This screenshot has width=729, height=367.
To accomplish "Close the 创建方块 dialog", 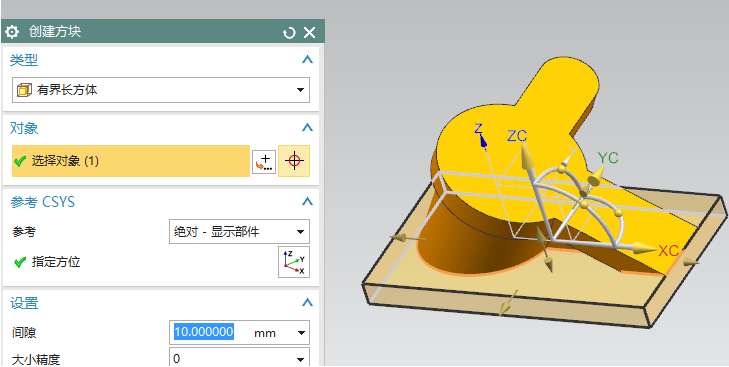I will pos(310,33).
